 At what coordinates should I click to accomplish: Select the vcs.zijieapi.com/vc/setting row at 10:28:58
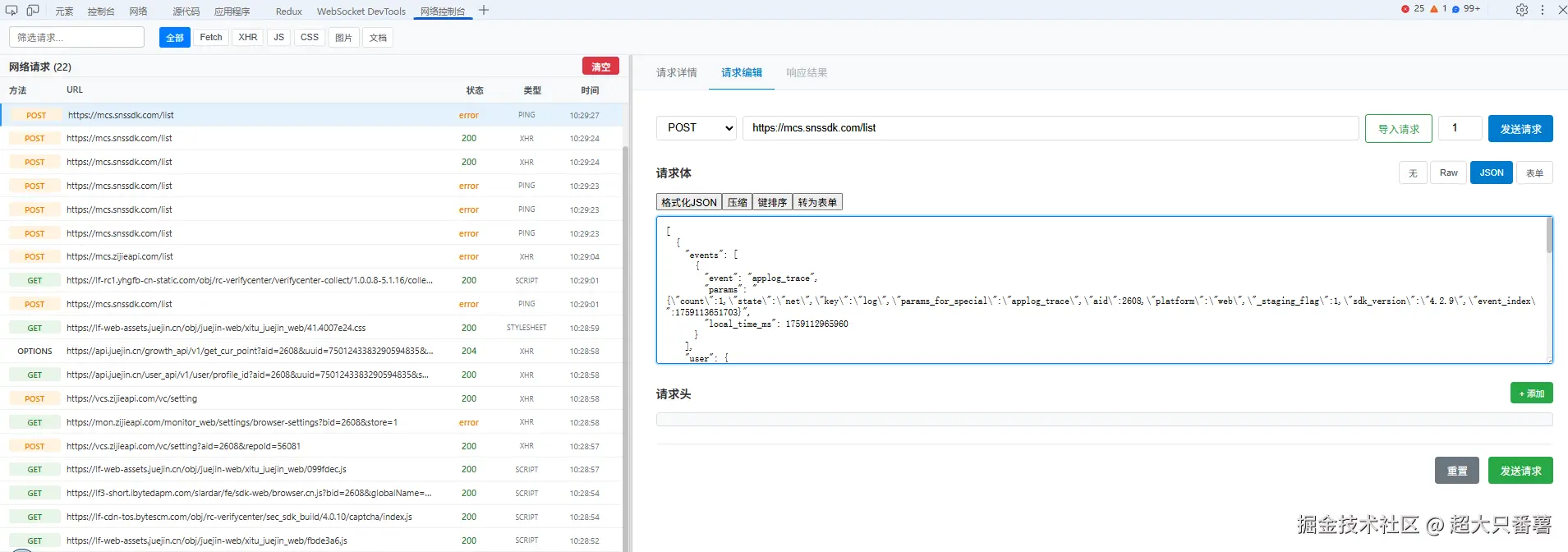311,398
